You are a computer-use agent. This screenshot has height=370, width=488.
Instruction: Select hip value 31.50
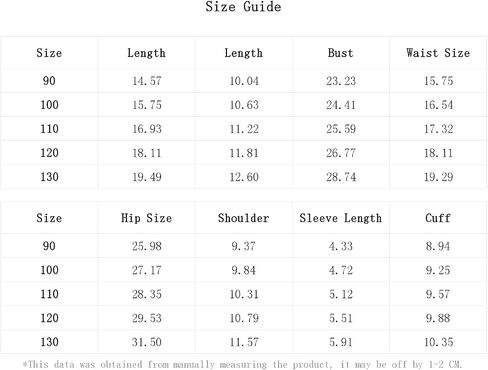tap(147, 342)
